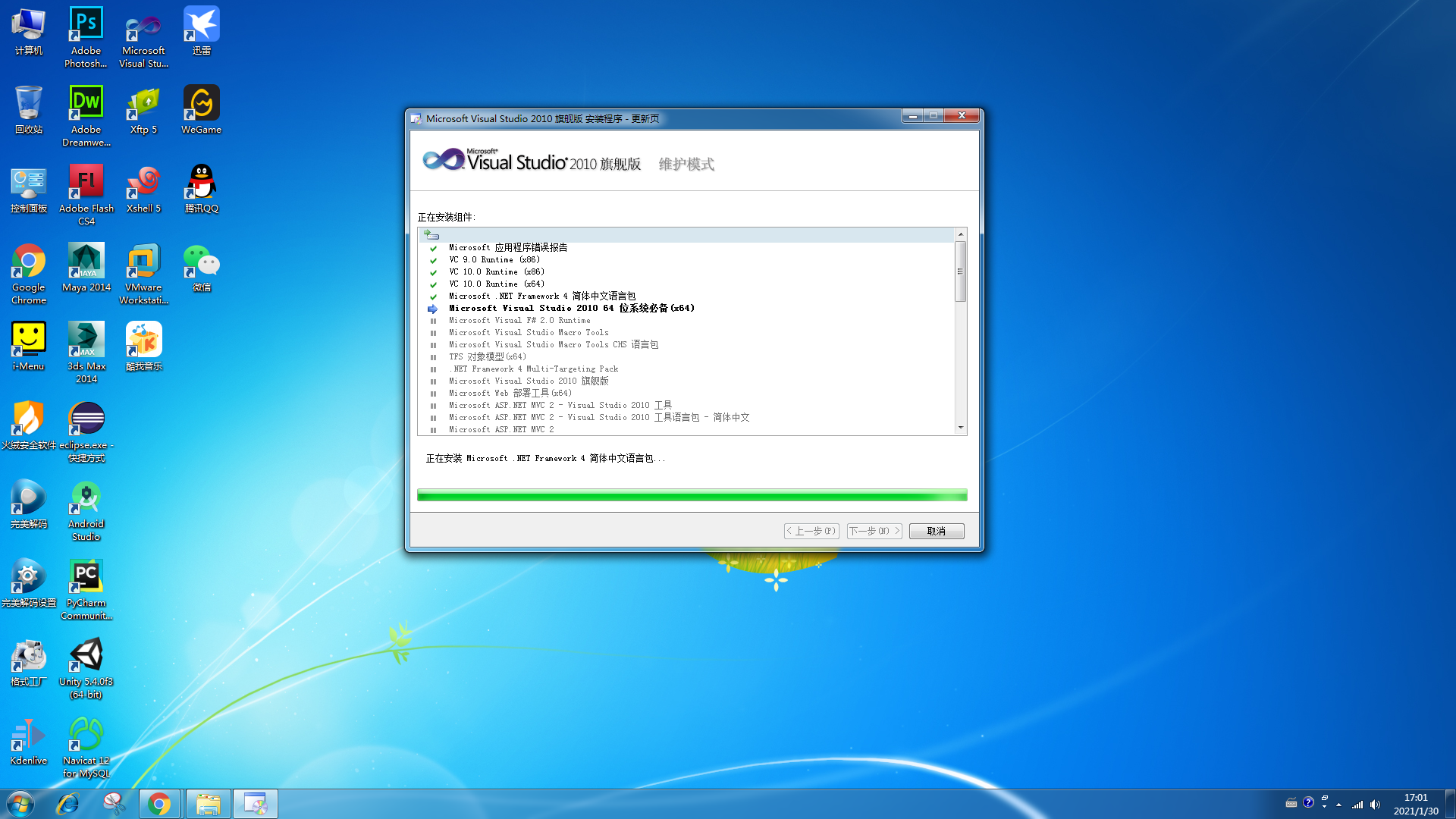
Task: Launch 火绒安全软件 desktop shortcut
Action: [29, 425]
